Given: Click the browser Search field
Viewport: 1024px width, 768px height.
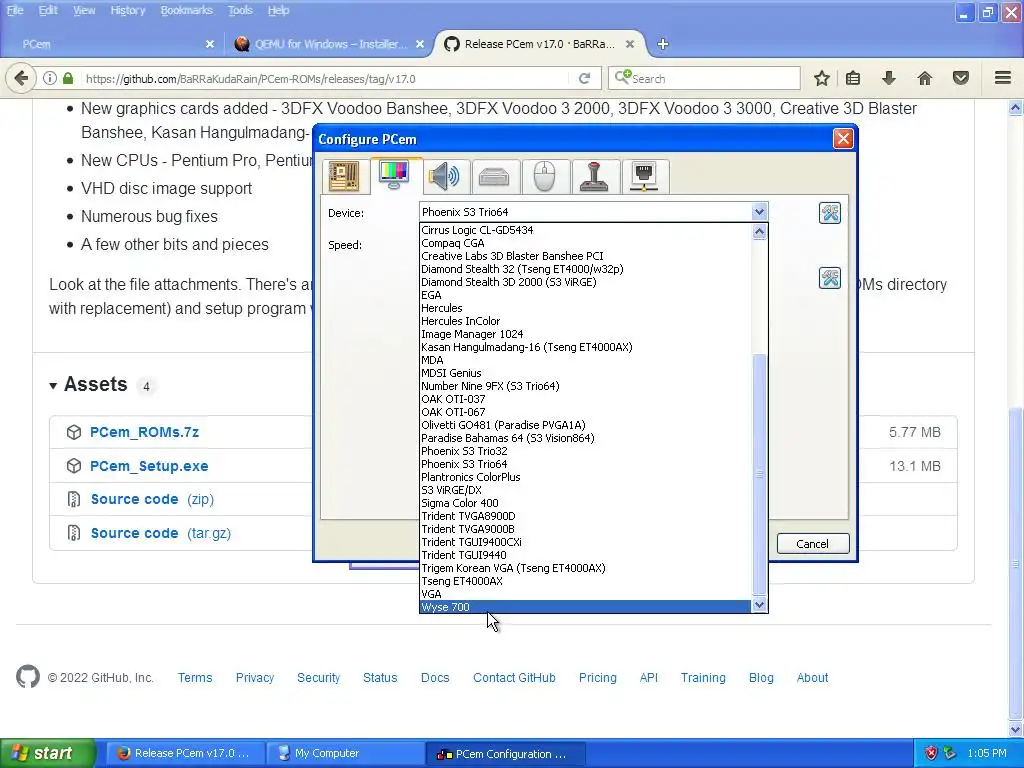Looking at the screenshot, I should [704, 78].
